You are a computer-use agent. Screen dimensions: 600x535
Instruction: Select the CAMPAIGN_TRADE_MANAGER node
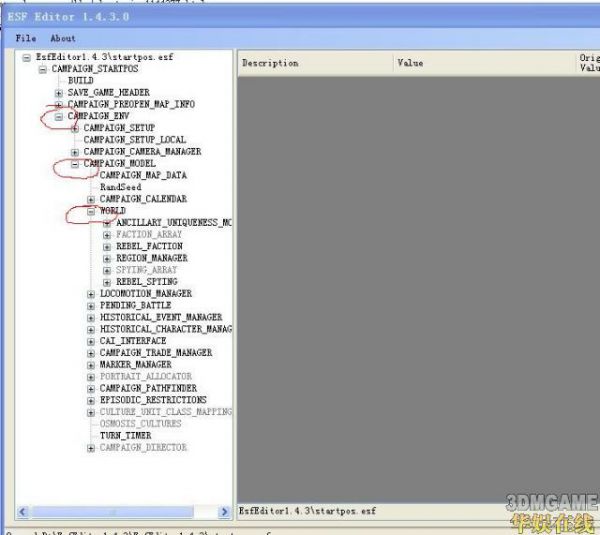point(155,353)
